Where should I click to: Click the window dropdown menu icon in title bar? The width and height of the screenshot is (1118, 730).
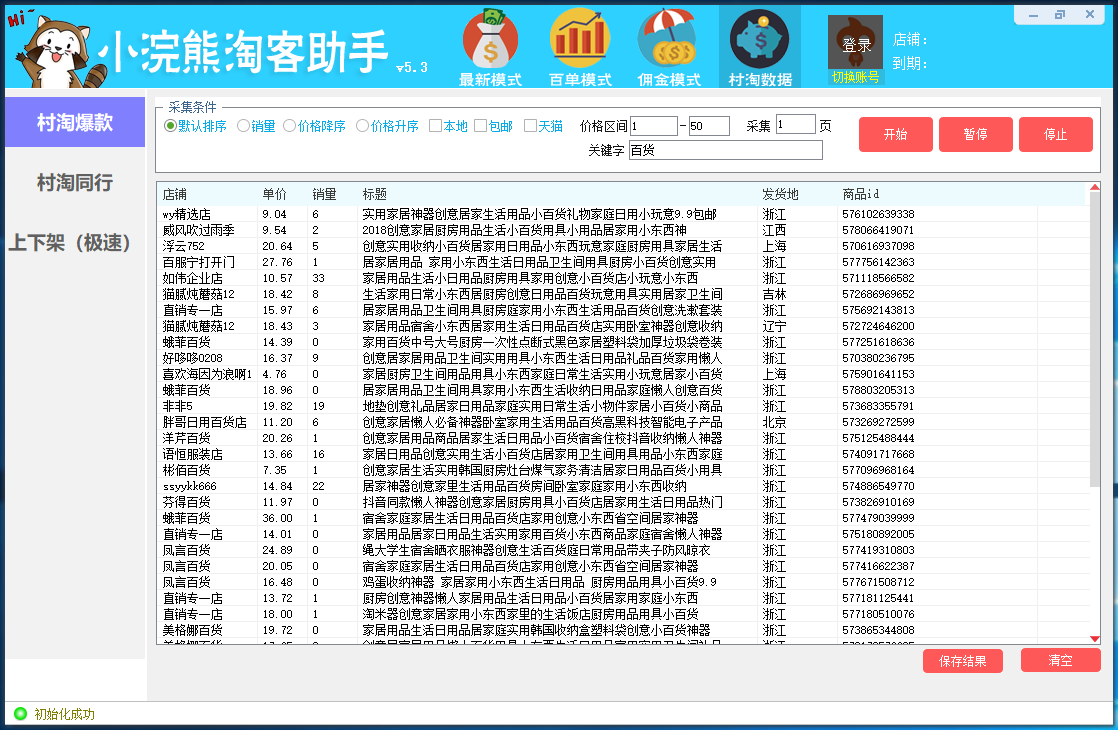1035,14
